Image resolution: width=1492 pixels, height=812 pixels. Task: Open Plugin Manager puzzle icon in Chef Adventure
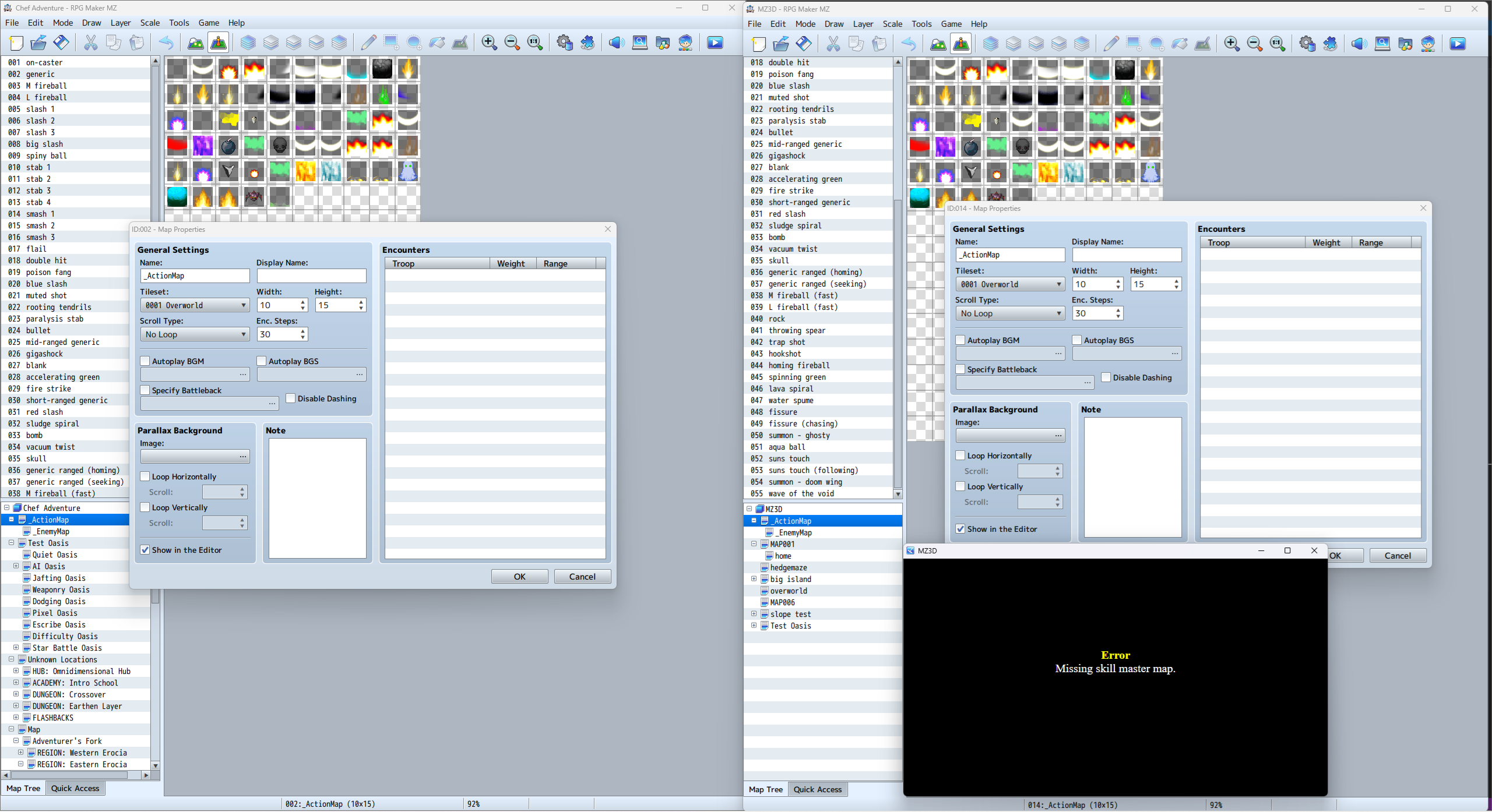point(587,43)
